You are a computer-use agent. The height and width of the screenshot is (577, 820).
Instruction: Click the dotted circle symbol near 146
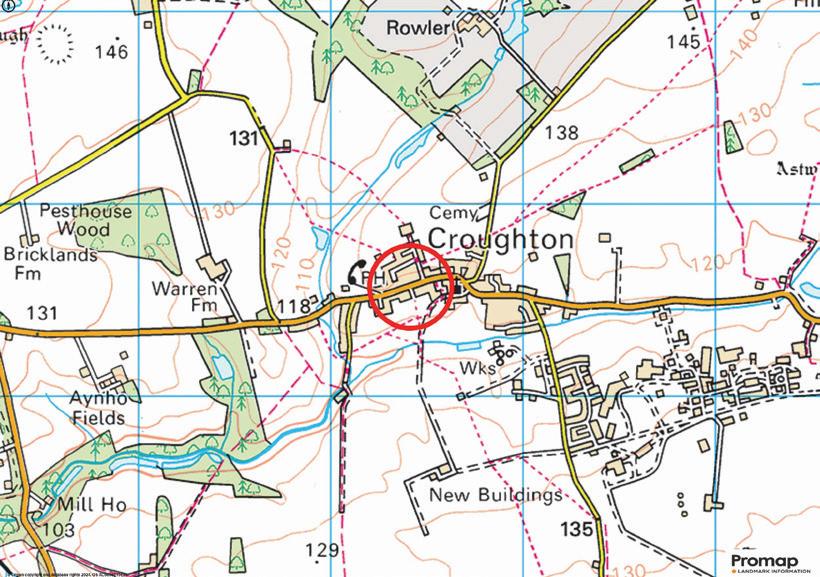(x=55, y=44)
